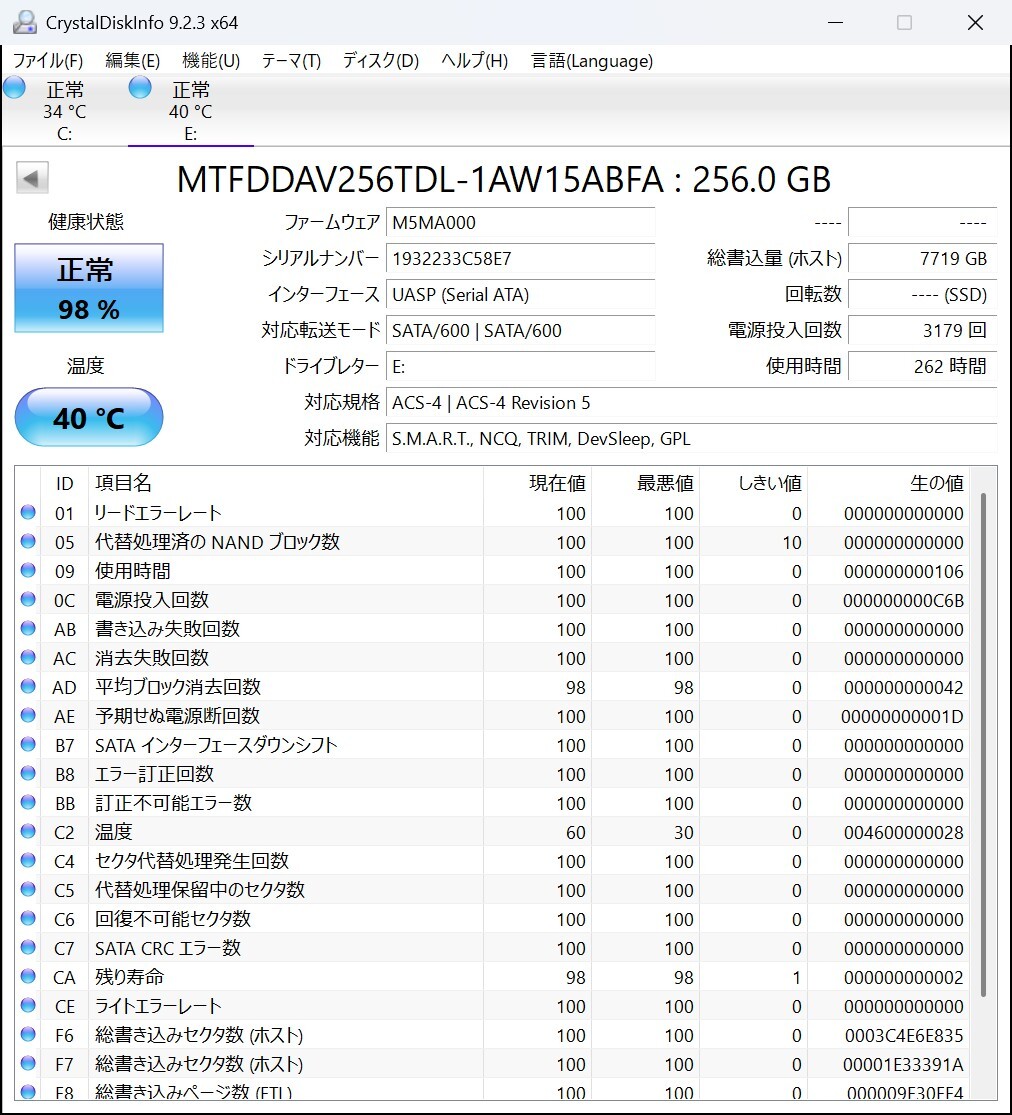Click the blue status dot beside 残り寿命
This screenshot has height=1115, width=1012.
pos(27,977)
